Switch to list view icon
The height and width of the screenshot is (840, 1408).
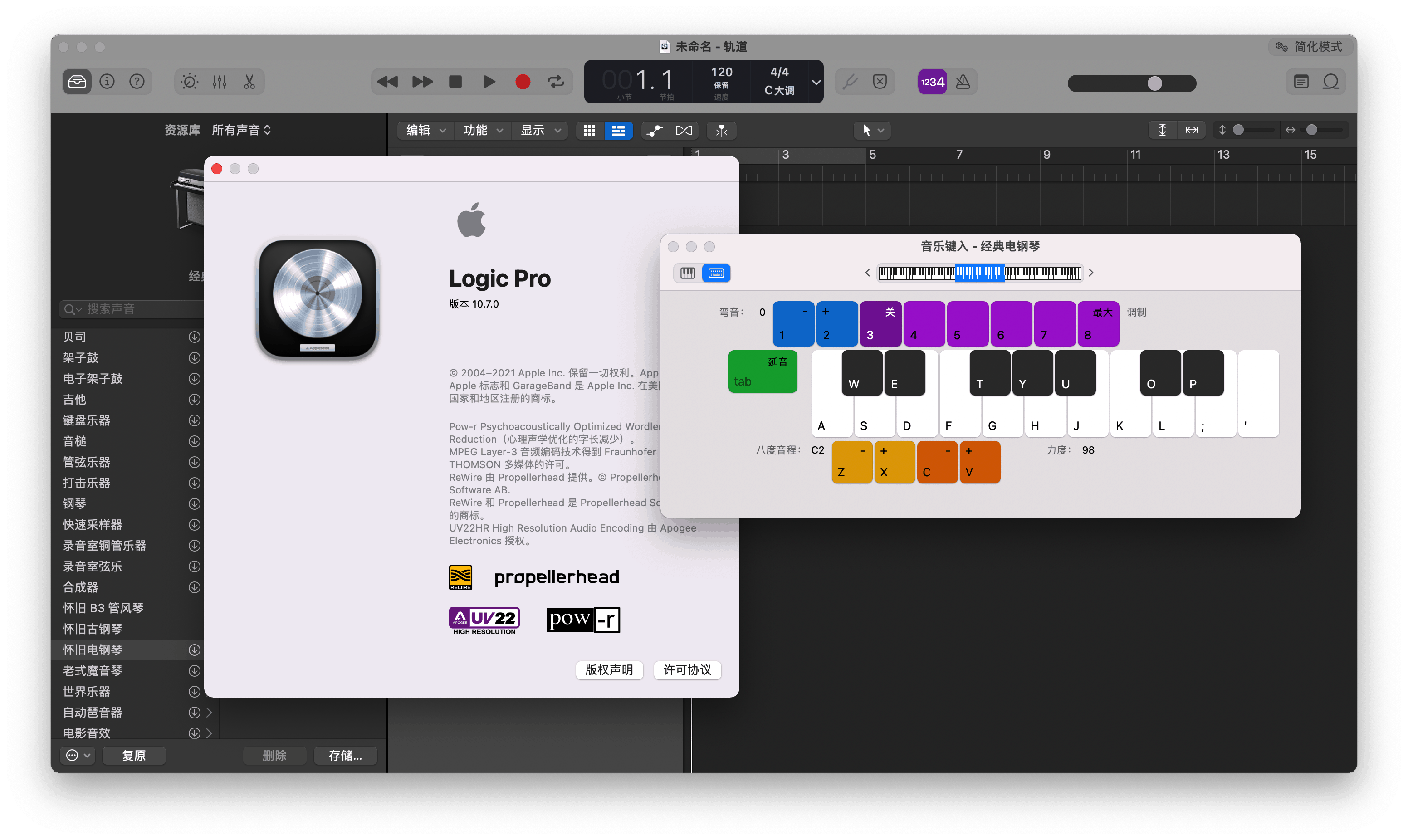618,131
